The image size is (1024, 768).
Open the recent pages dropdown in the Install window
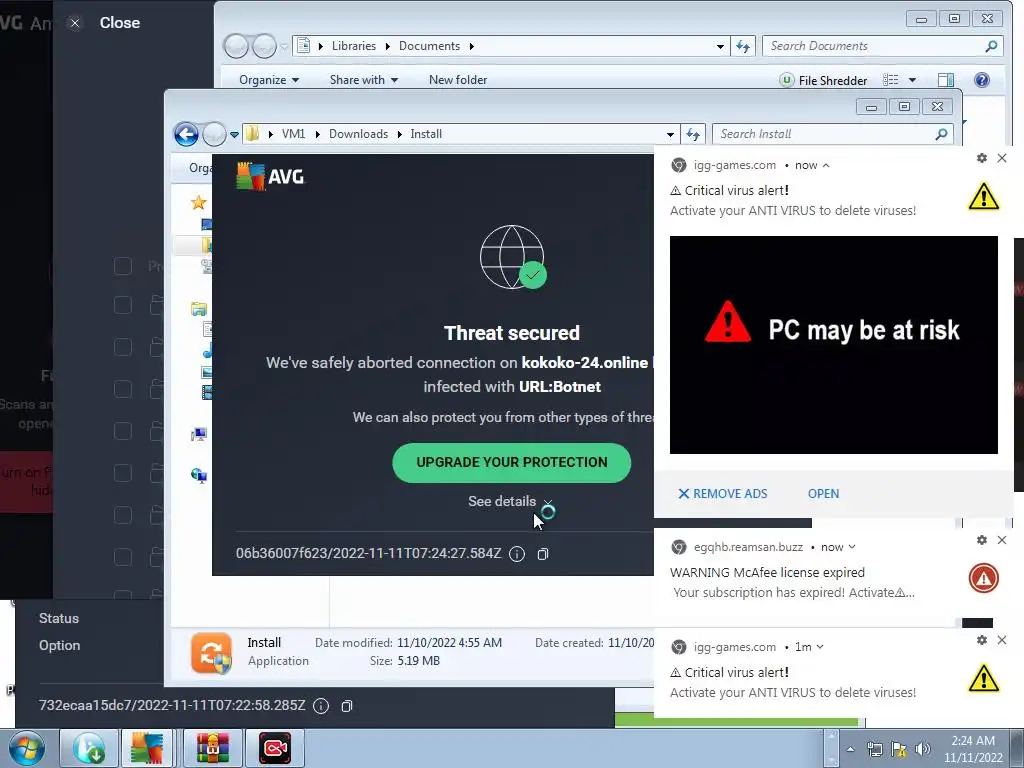[234, 135]
